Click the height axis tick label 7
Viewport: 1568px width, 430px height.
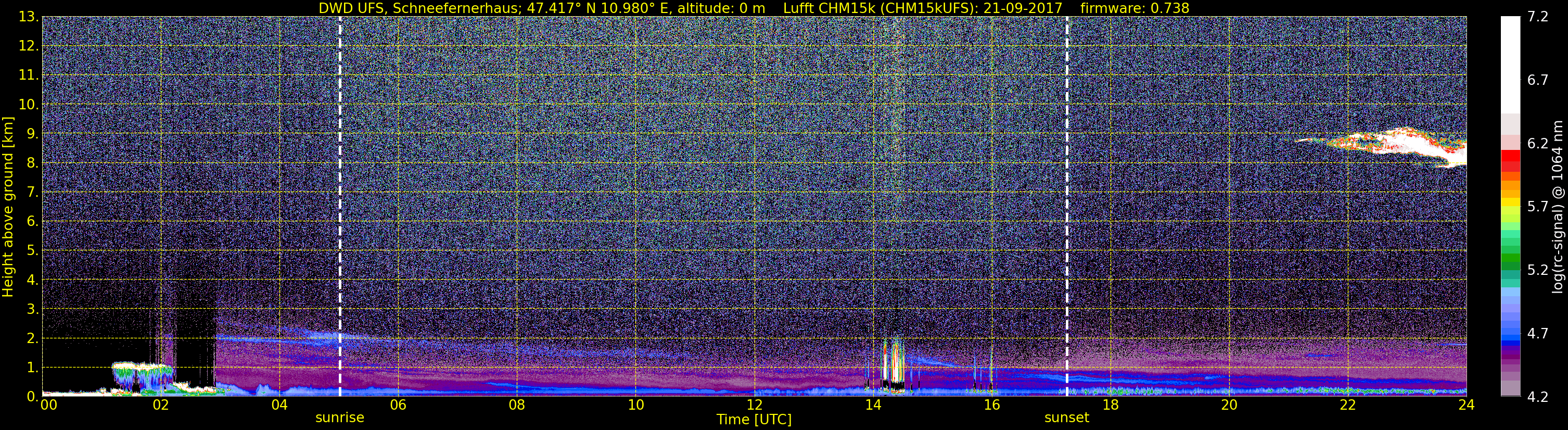coord(32,193)
